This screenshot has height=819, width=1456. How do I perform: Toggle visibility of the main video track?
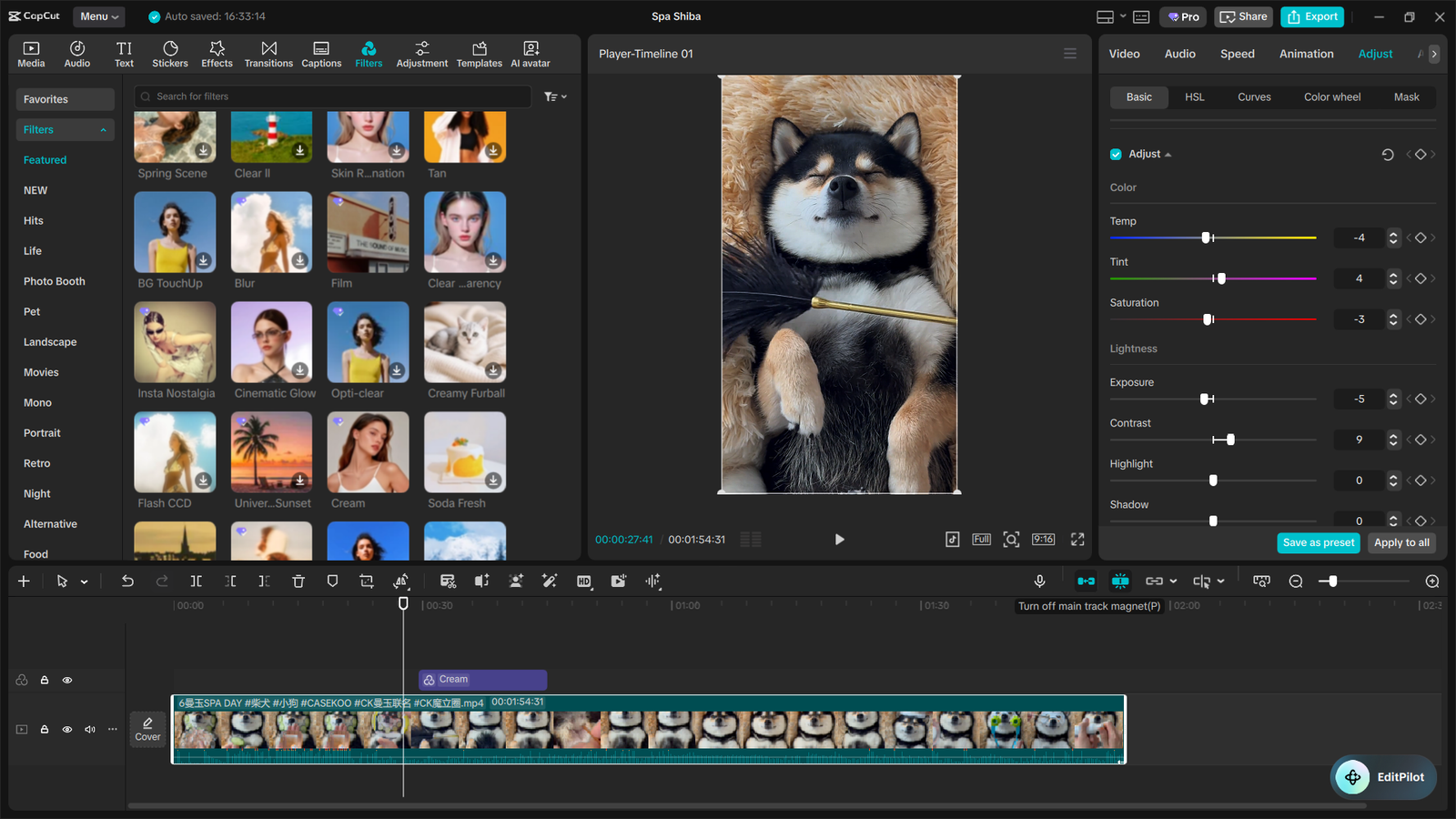(x=66, y=729)
